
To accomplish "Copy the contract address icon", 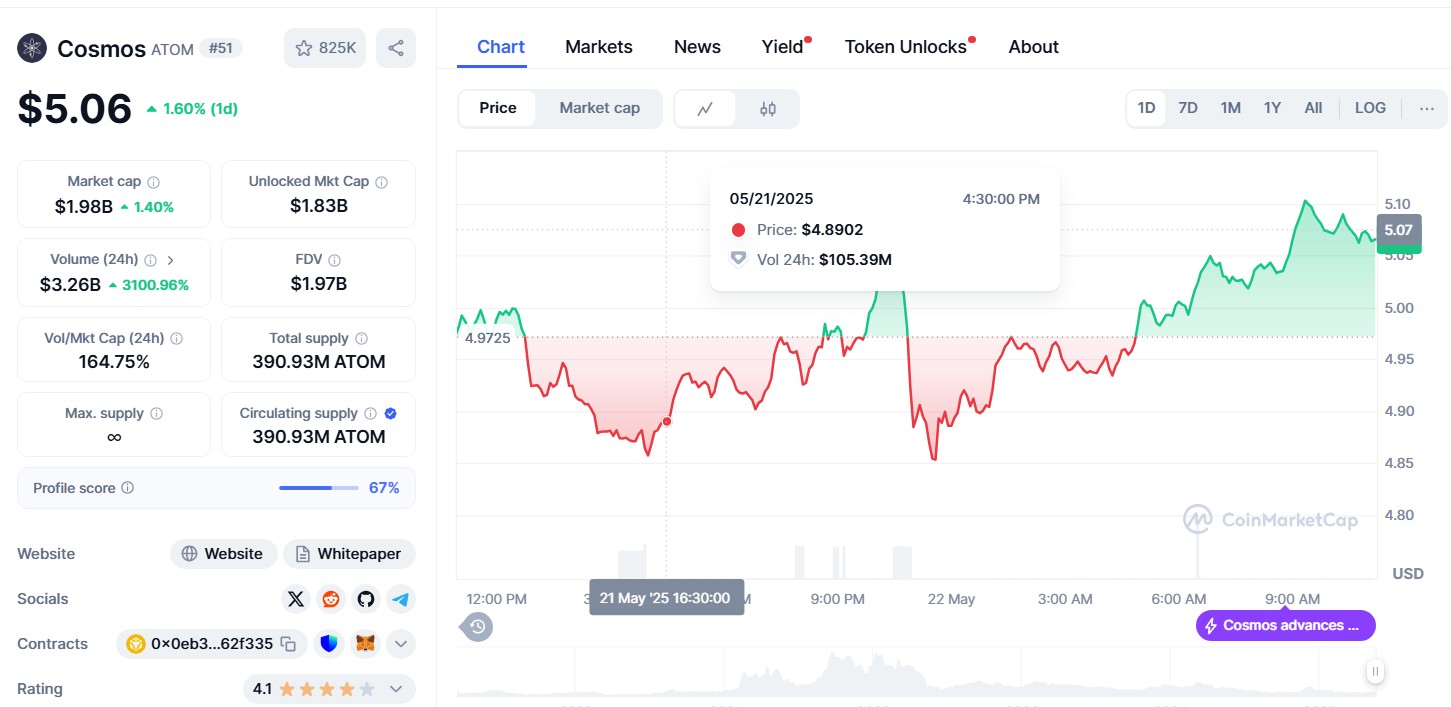I will [x=288, y=644].
